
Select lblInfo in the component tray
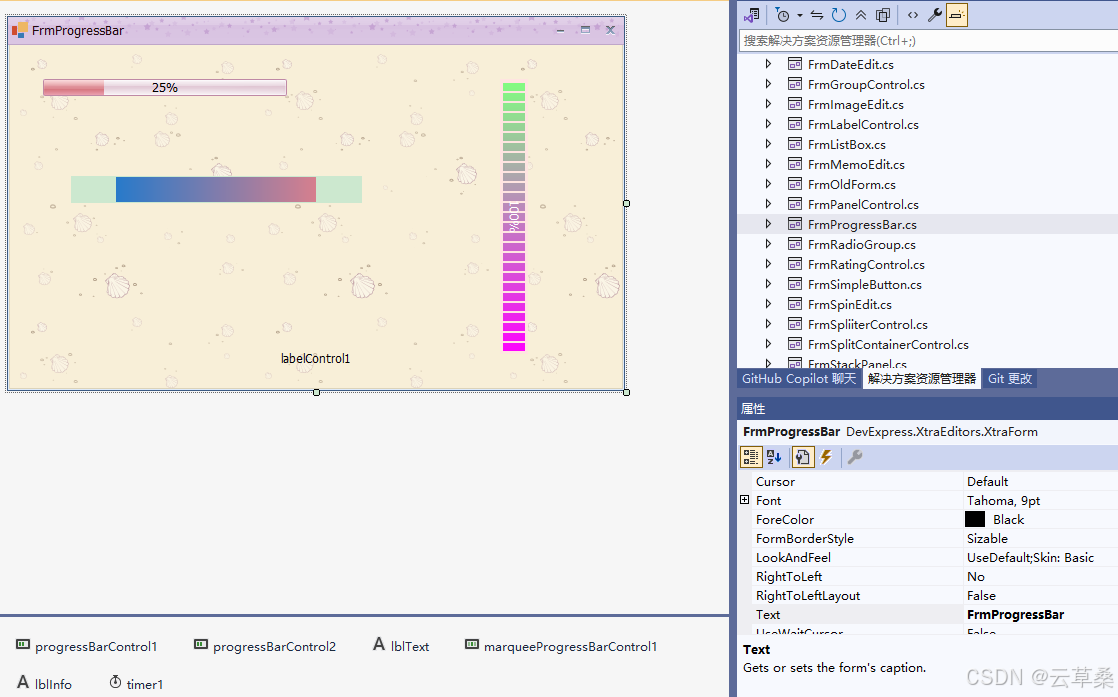44,683
